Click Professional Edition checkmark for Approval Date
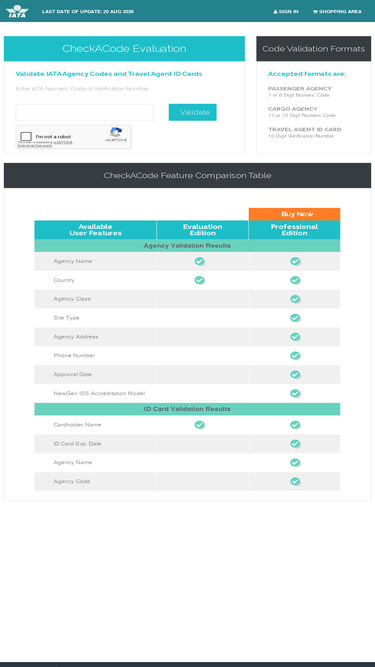This screenshot has height=667, width=375. 295,374
